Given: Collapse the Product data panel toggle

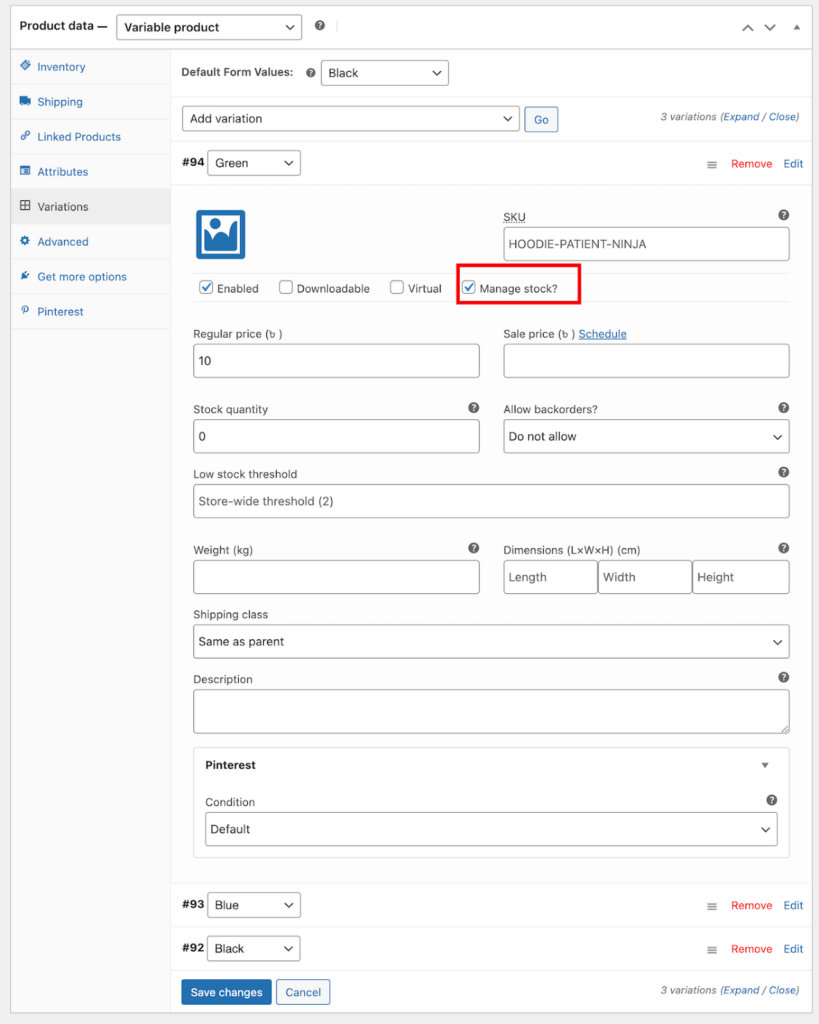Looking at the screenshot, I should coord(797,27).
